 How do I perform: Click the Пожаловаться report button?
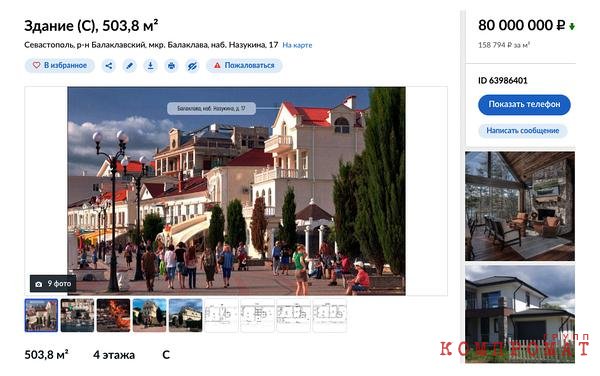coord(244,65)
